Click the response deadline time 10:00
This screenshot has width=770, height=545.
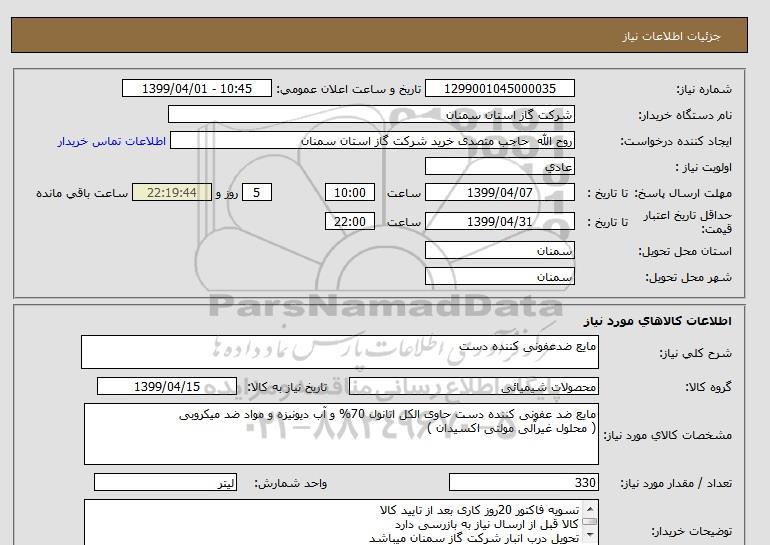click(350, 192)
